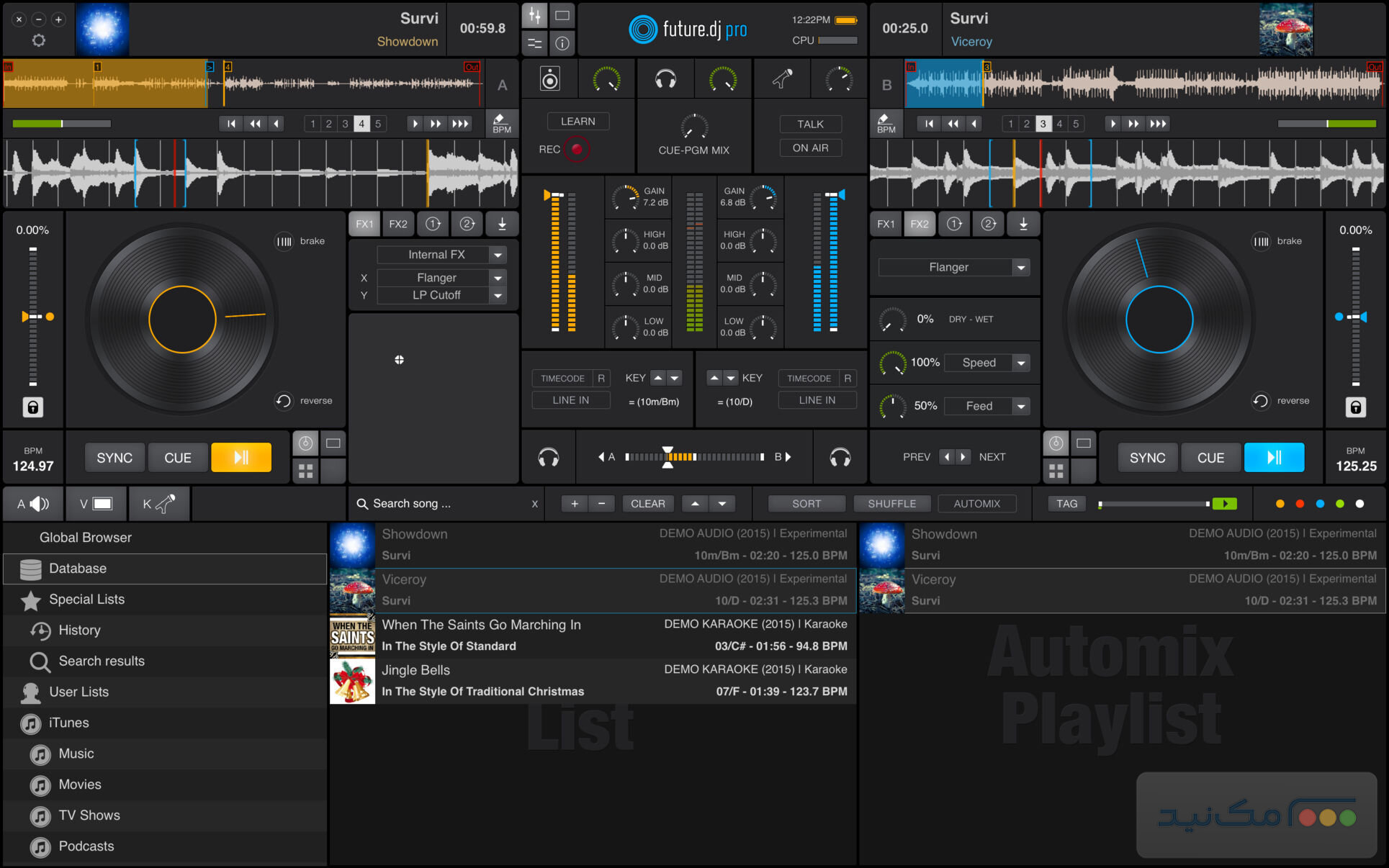Switch to the FX1 tab on Deck B
Viewport: 1389px width, 868px height.
point(885,224)
